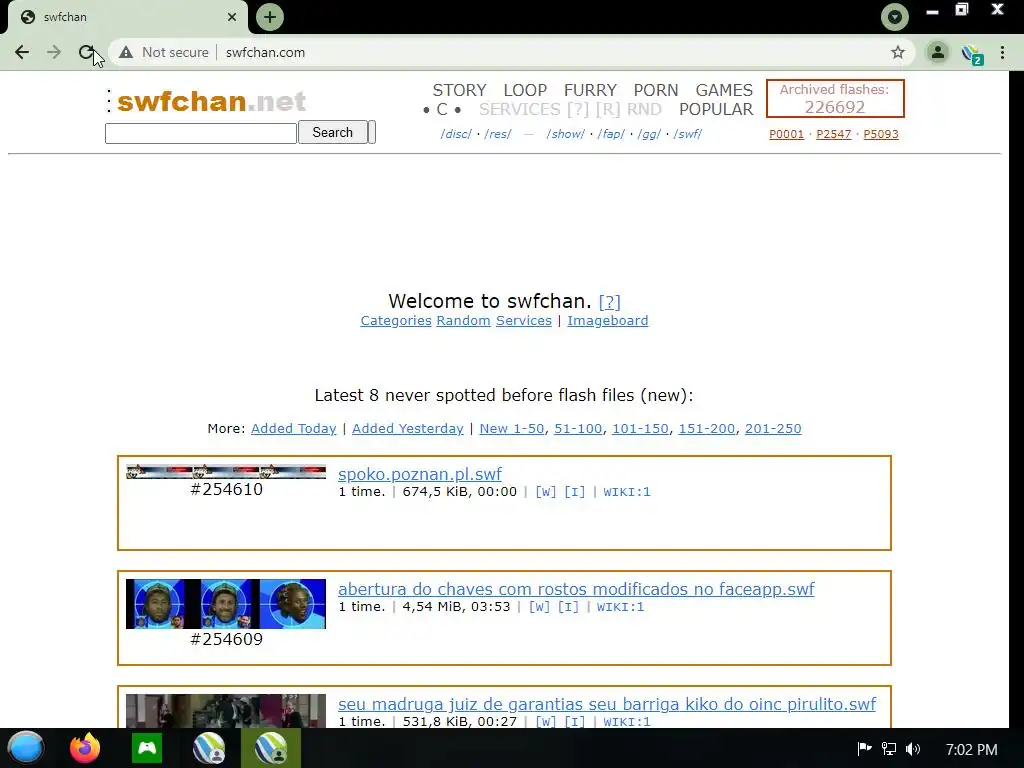Click the C link in the header
This screenshot has height=768, width=1024.
click(442, 109)
